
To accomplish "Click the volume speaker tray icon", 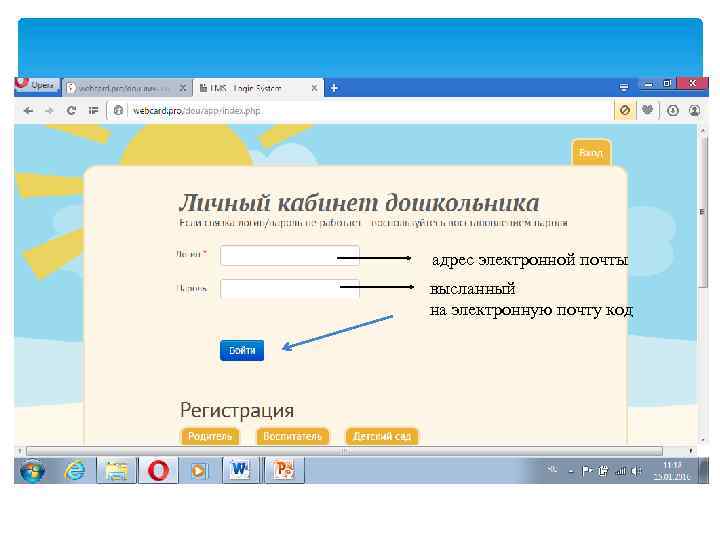I will tap(636, 471).
